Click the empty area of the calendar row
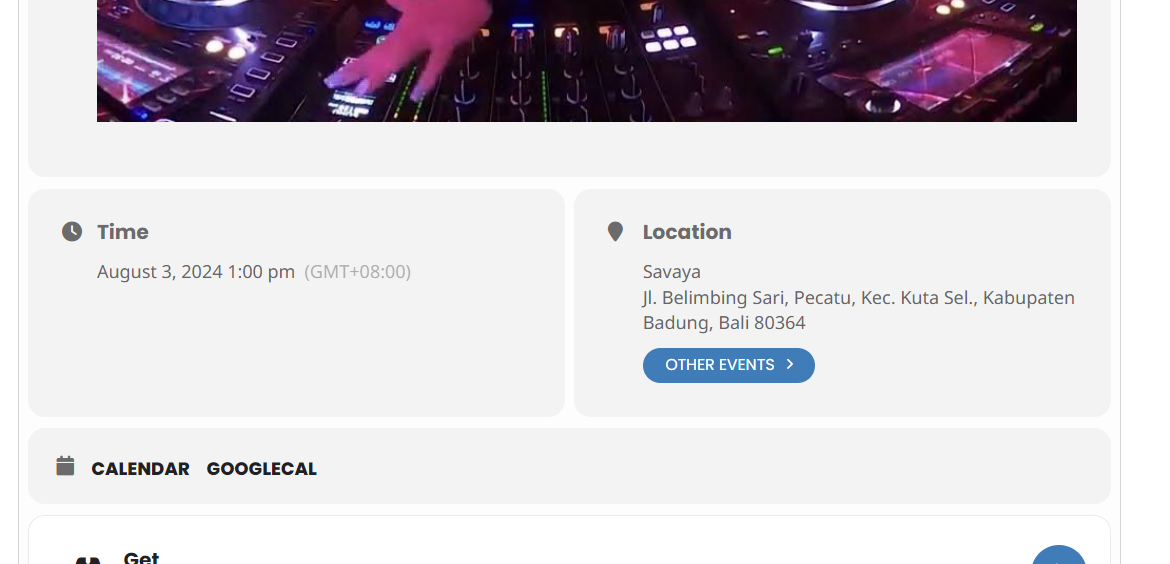The height and width of the screenshot is (564, 1170). tap(709, 466)
